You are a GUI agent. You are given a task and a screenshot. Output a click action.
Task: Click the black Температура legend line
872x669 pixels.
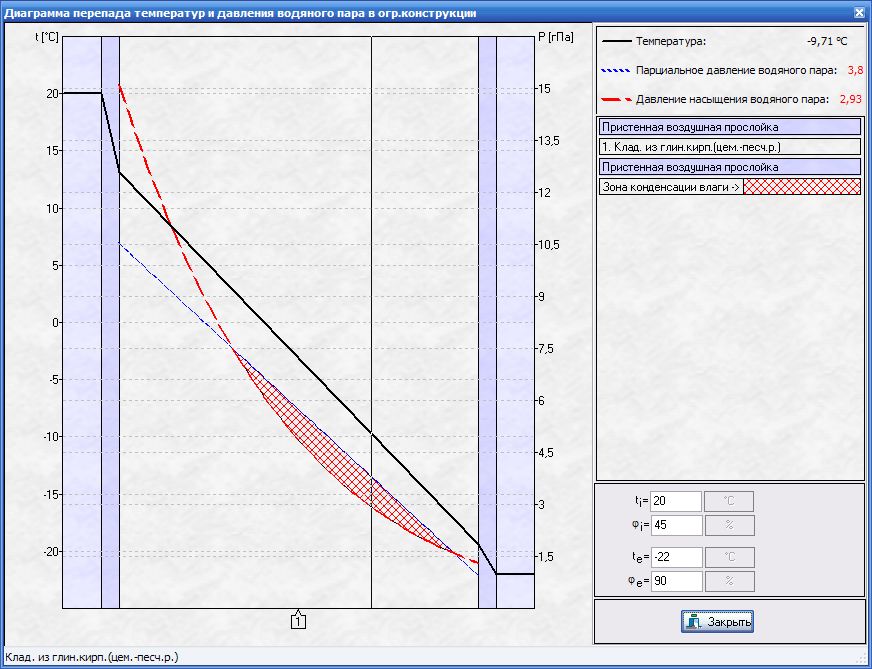tap(617, 42)
